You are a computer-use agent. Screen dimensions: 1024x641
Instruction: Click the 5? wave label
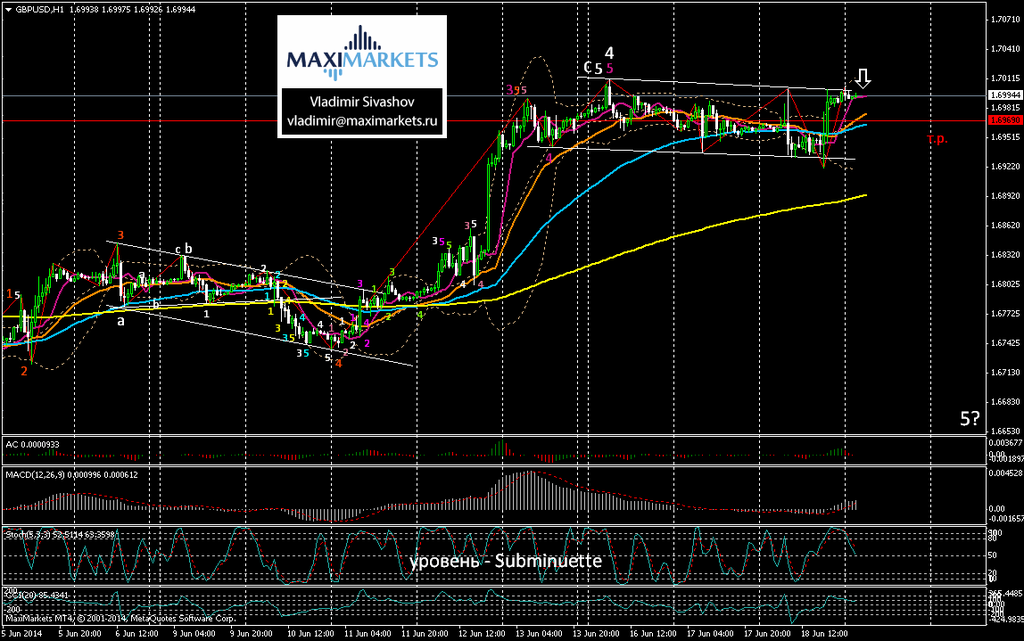coord(970,418)
